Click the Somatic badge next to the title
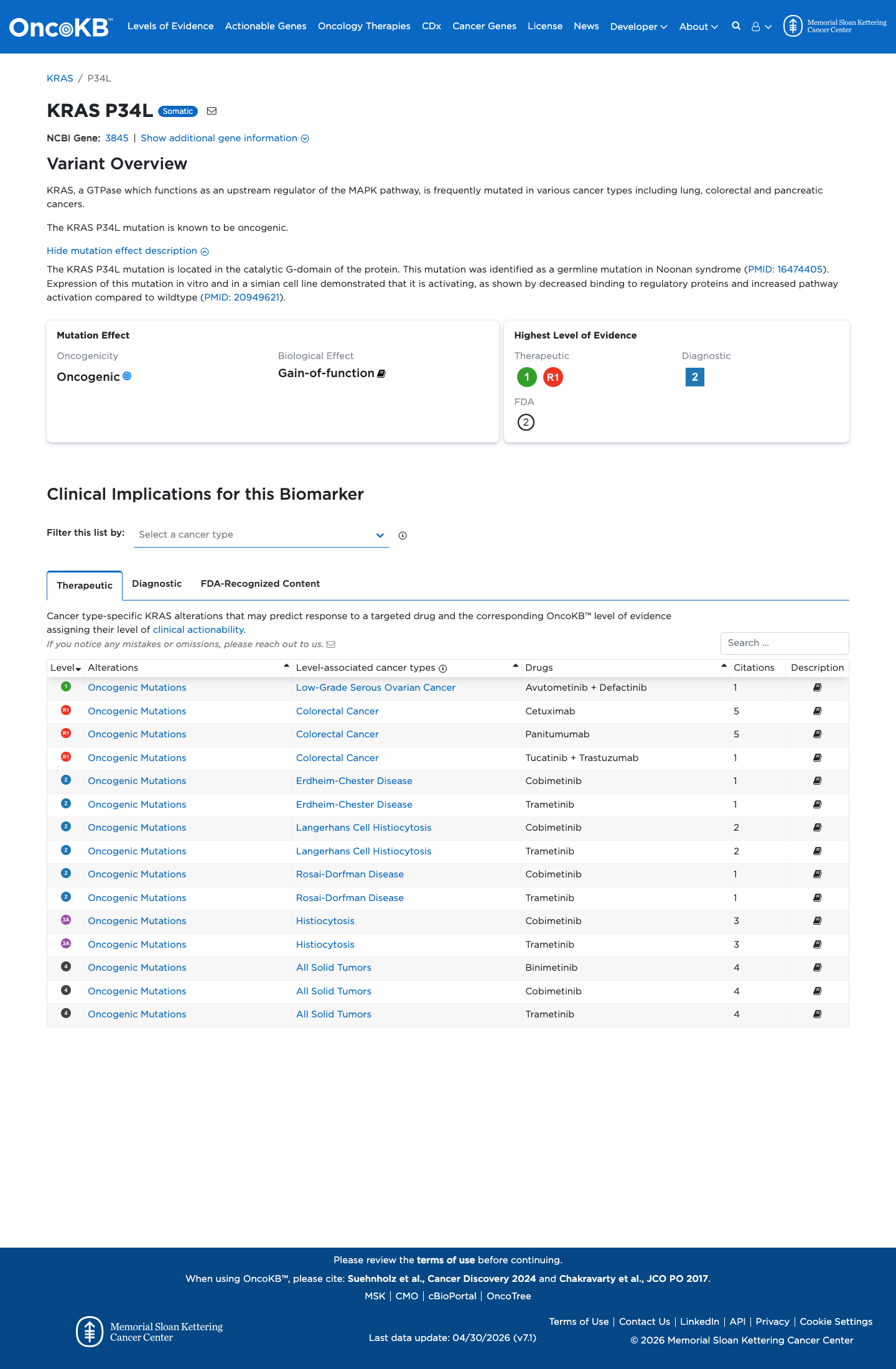896x1369 pixels. click(x=178, y=111)
